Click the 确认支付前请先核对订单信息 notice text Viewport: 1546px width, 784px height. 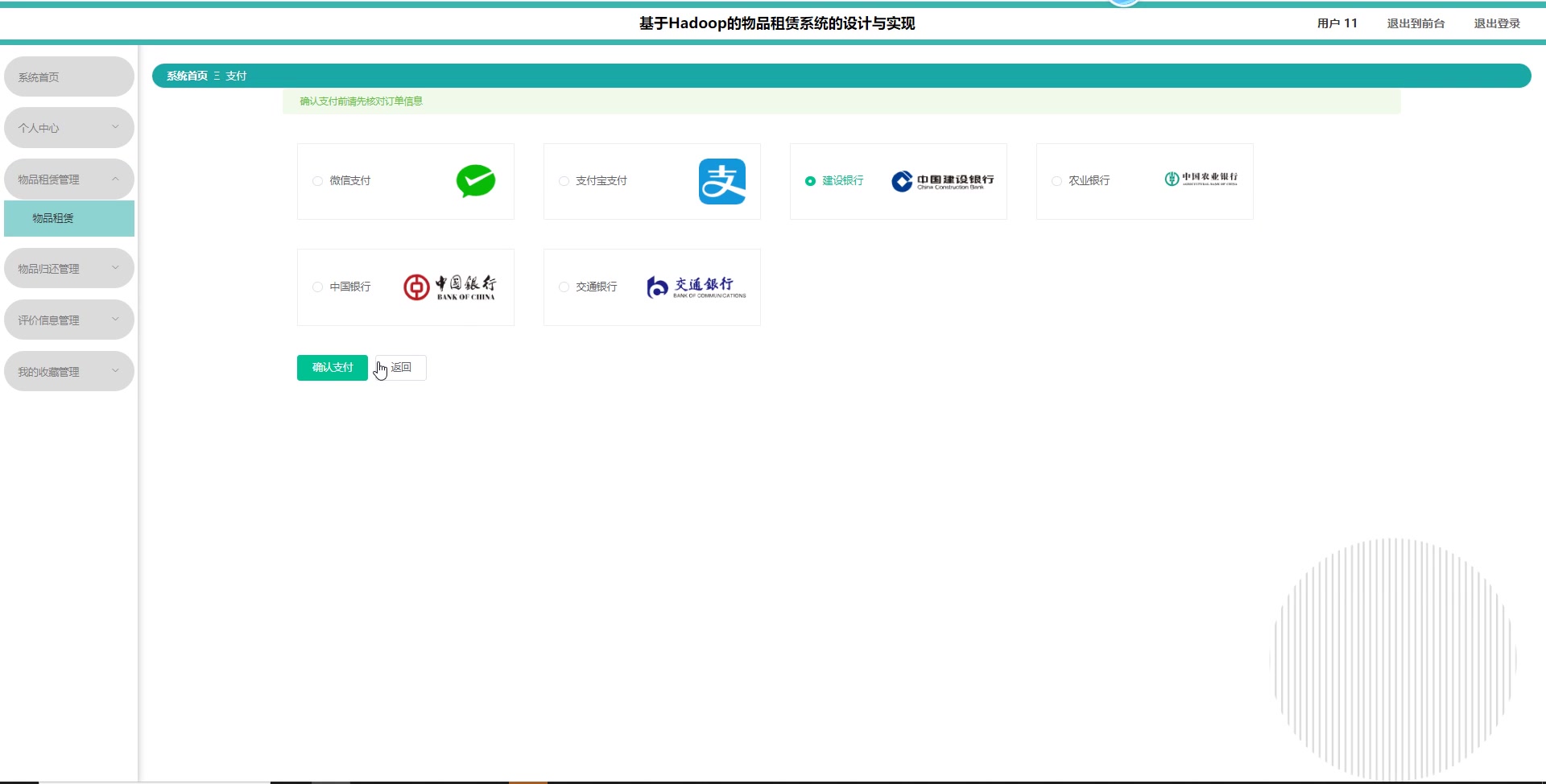tap(362, 101)
